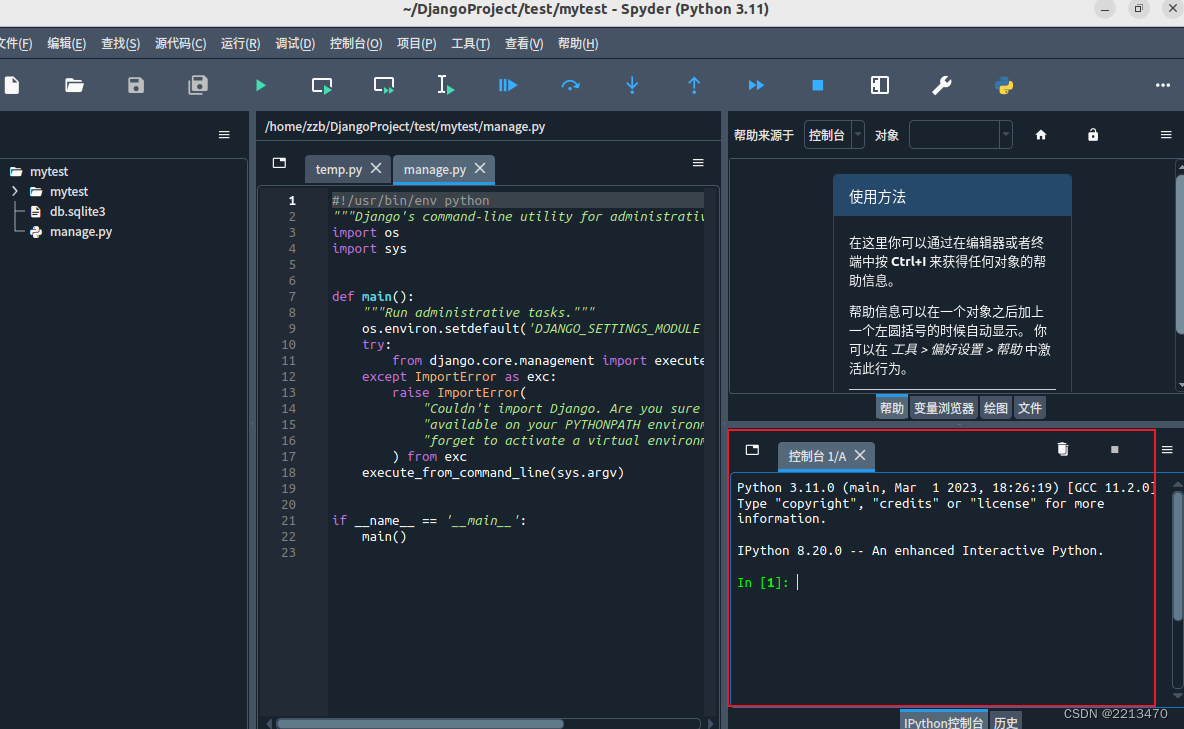Open console pane options menu

point(1167,449)
